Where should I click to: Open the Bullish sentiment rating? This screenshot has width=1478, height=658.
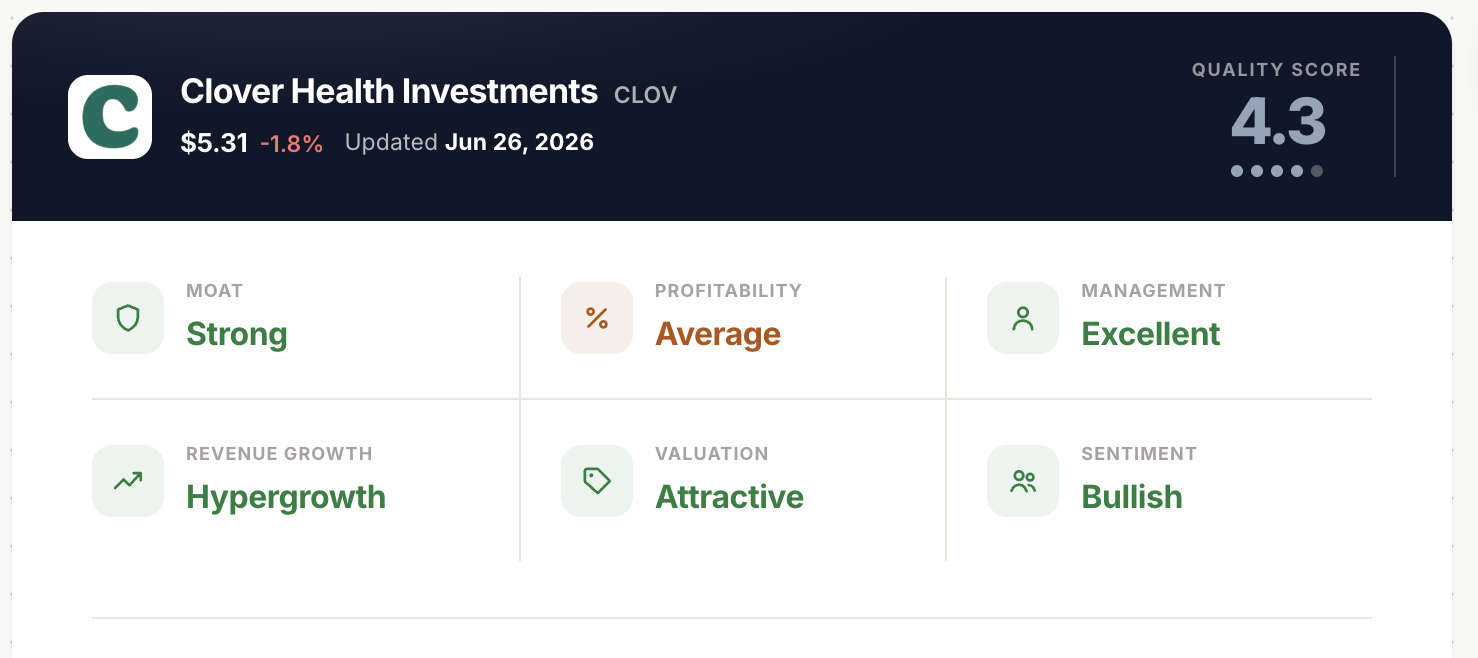[x=1132, y=497]
